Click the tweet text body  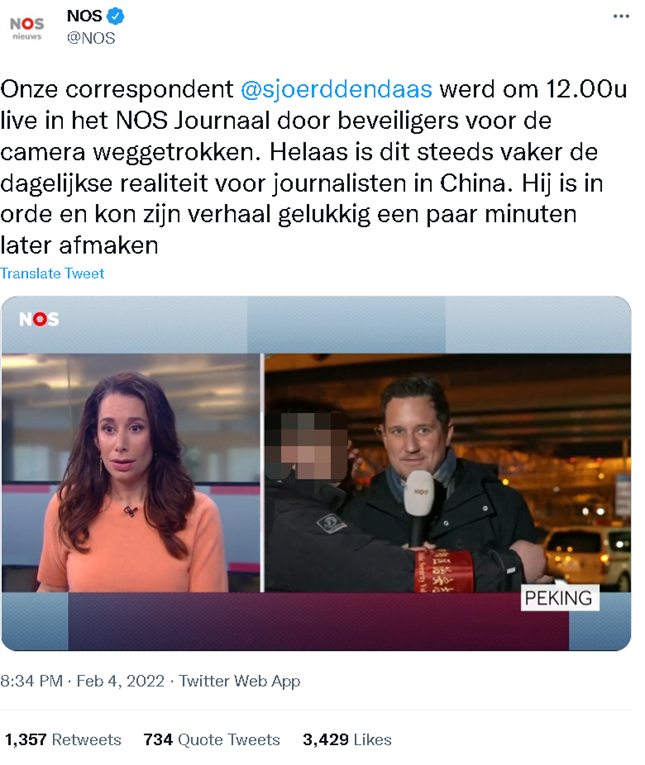click(314, 167)
